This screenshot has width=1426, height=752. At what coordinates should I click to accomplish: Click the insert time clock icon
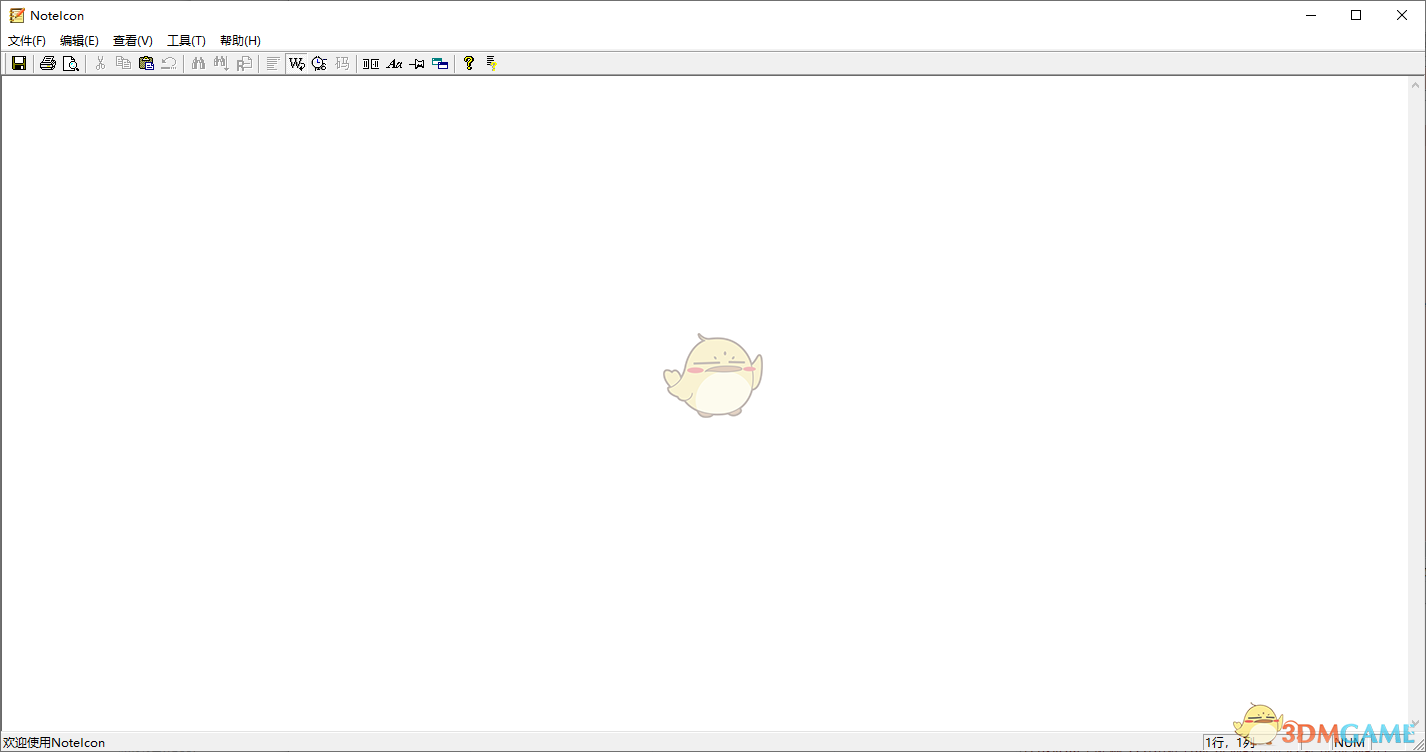coord(318,63)
